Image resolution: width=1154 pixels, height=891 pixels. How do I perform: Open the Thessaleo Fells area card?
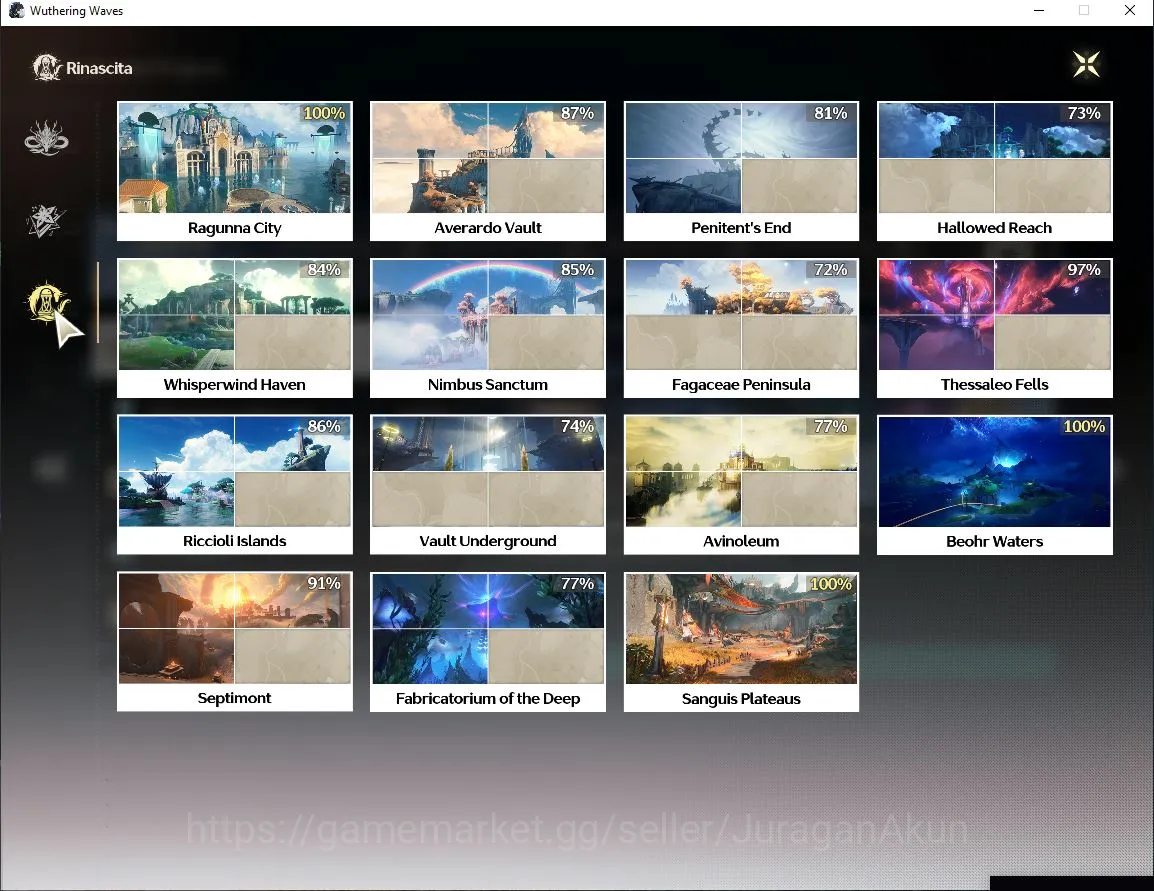tap(995, 327)
